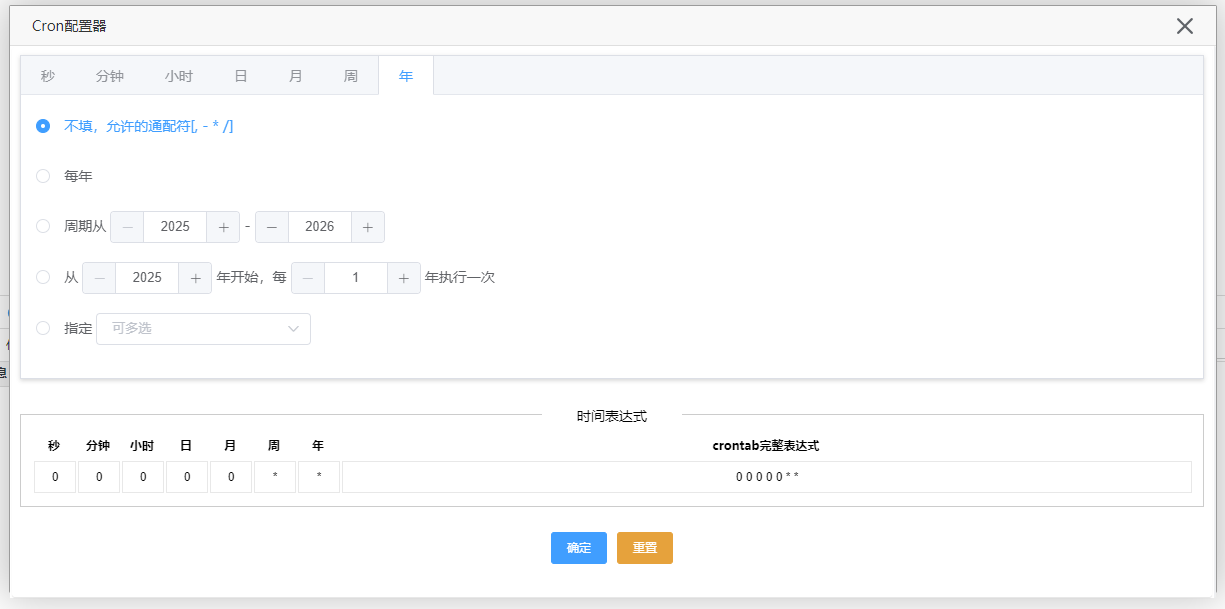Screen dimensions: 1225x609
Task: Close the Cron配置器 dialog
Action: (1185, 26)
